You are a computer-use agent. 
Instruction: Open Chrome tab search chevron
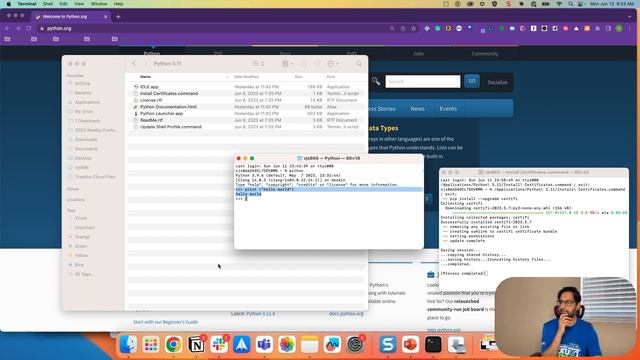(630, 17)
